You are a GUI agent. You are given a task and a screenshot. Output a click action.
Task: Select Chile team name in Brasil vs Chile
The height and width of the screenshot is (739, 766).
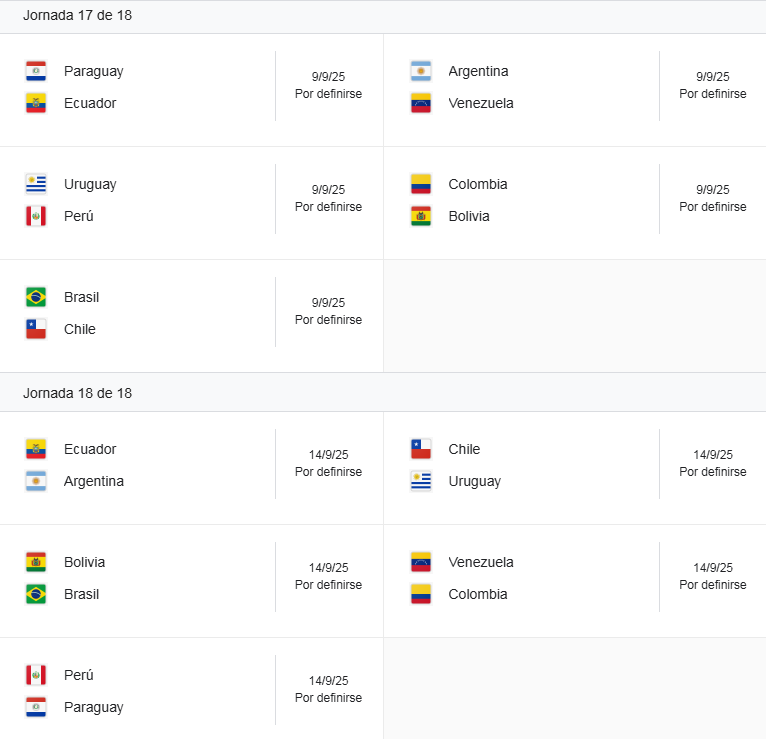[80, 329]
